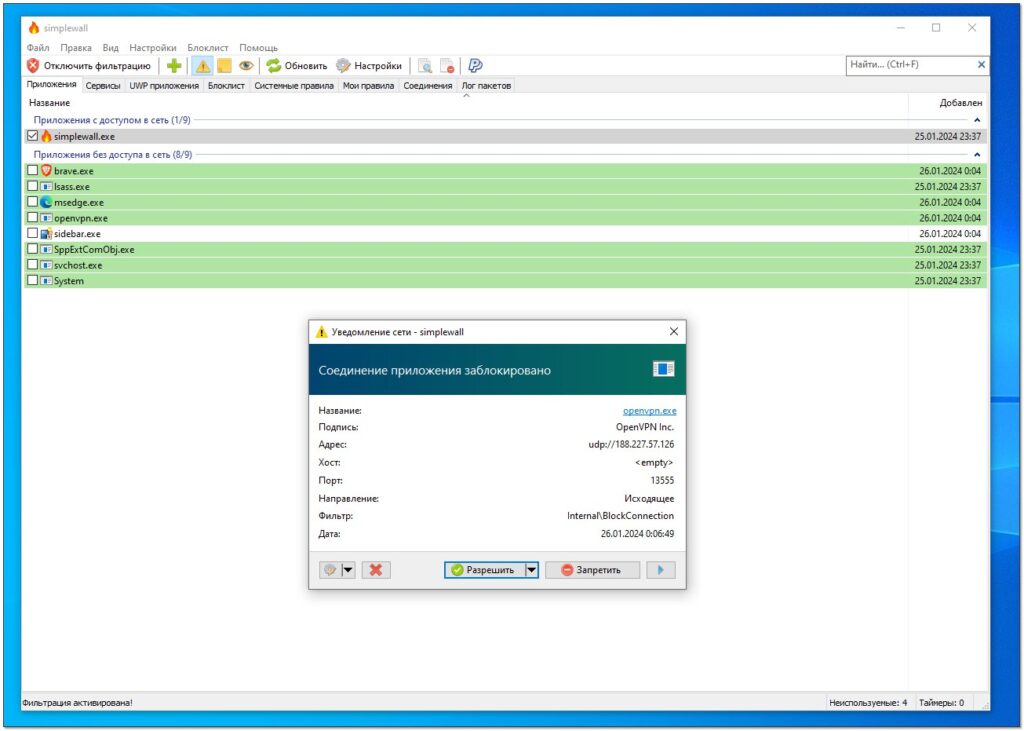Click the red X icon in the notification dialog
Image resolution: width=1024 pixels, height=731 pixels.
(376, 569)
